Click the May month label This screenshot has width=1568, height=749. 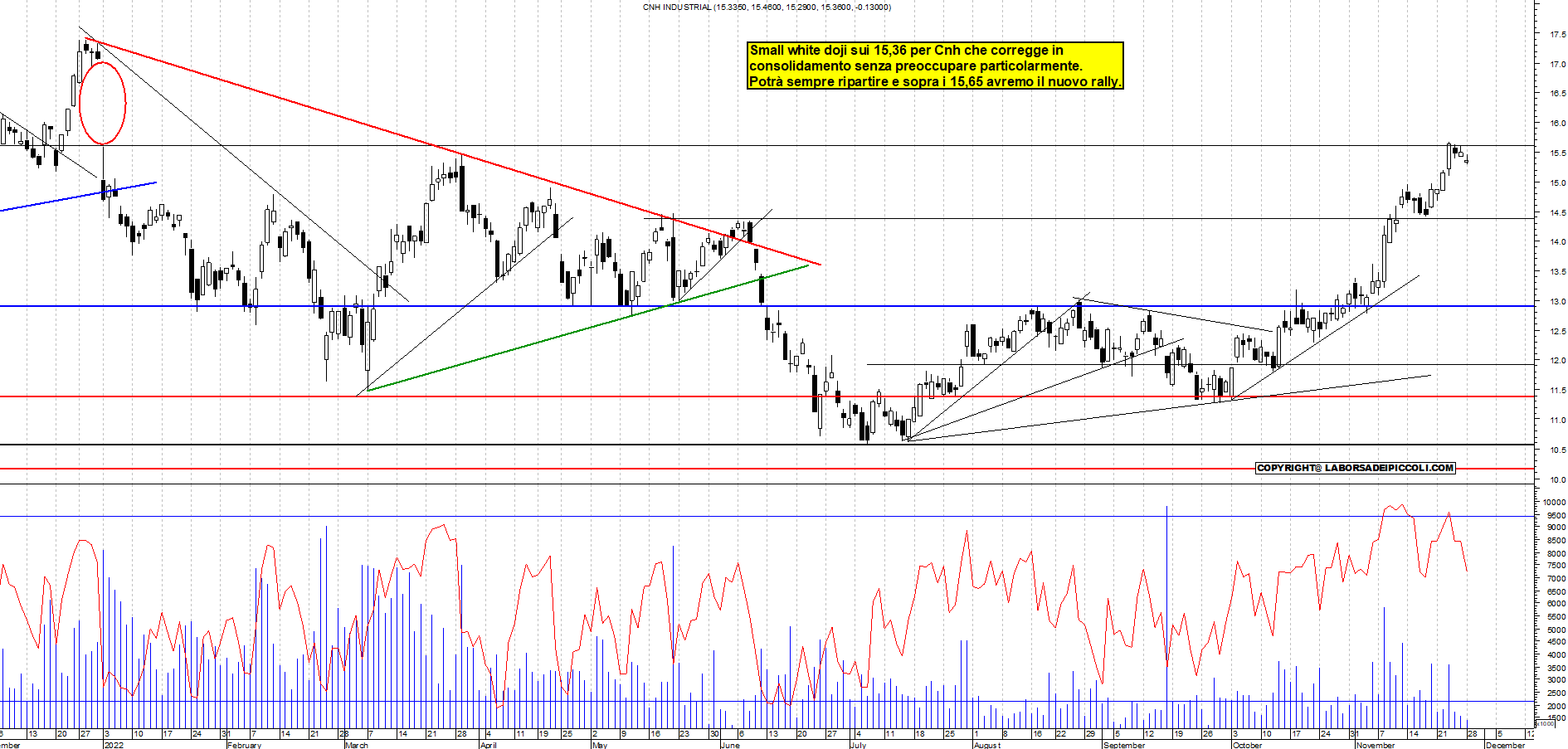point(600,745)
